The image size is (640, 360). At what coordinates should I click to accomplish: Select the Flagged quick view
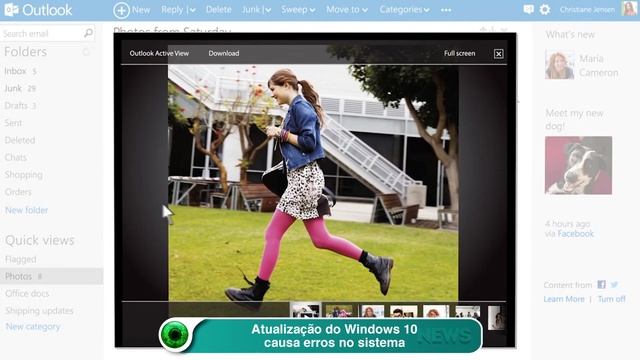point(21,259)
